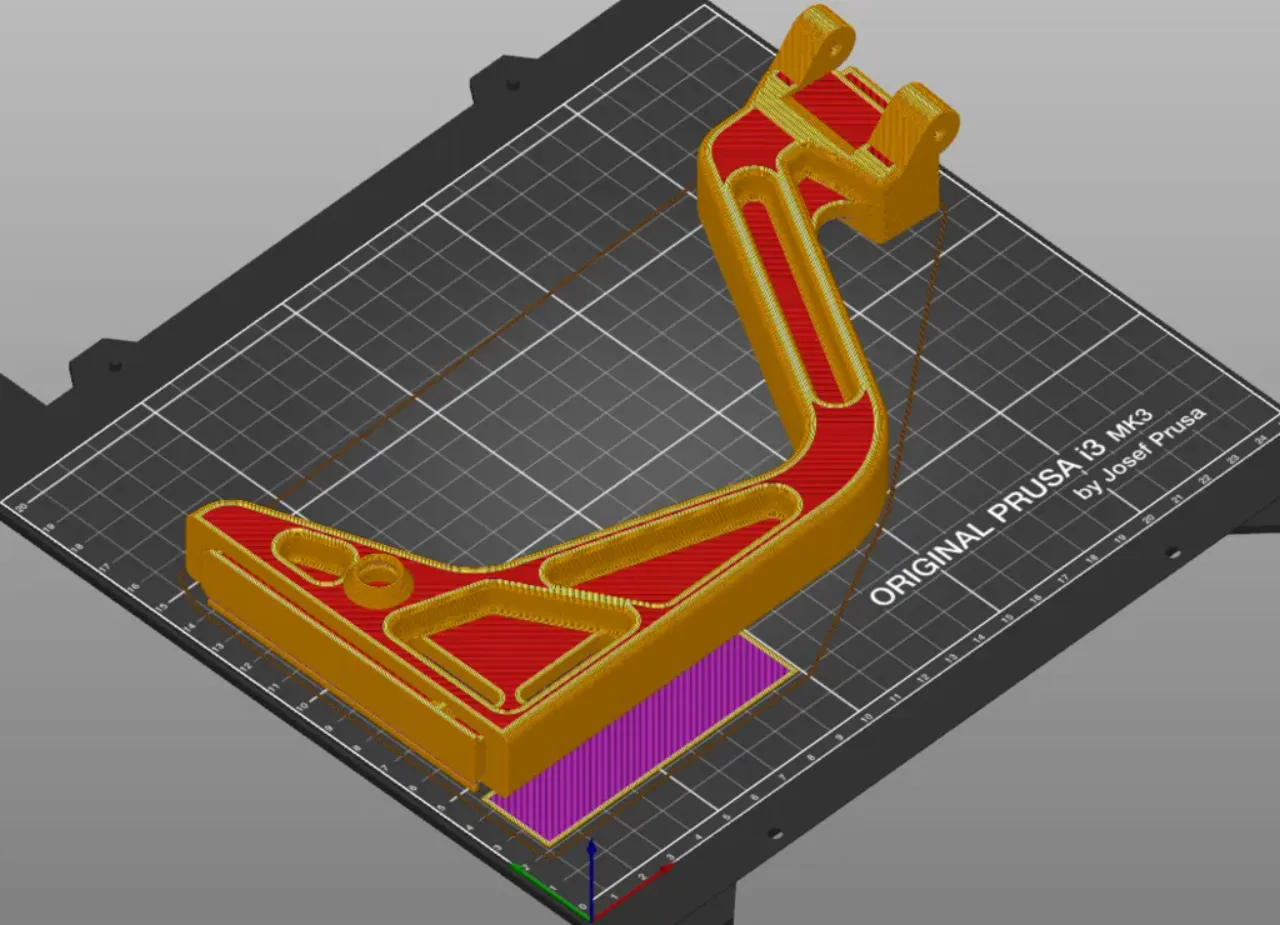Click the bed screw hole at the left corner
The width and height of the screenshot is (1280, 925).
pyautogui.click(x=115, y=365)
